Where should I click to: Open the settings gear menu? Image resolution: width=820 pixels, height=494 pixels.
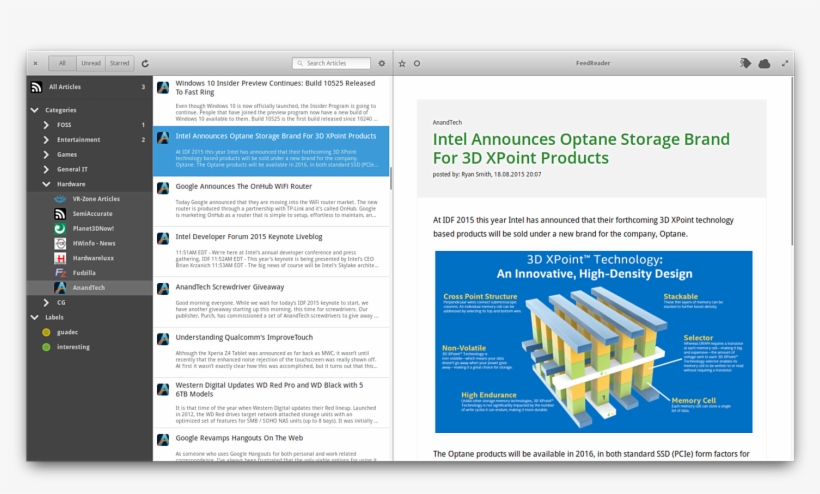381,63
